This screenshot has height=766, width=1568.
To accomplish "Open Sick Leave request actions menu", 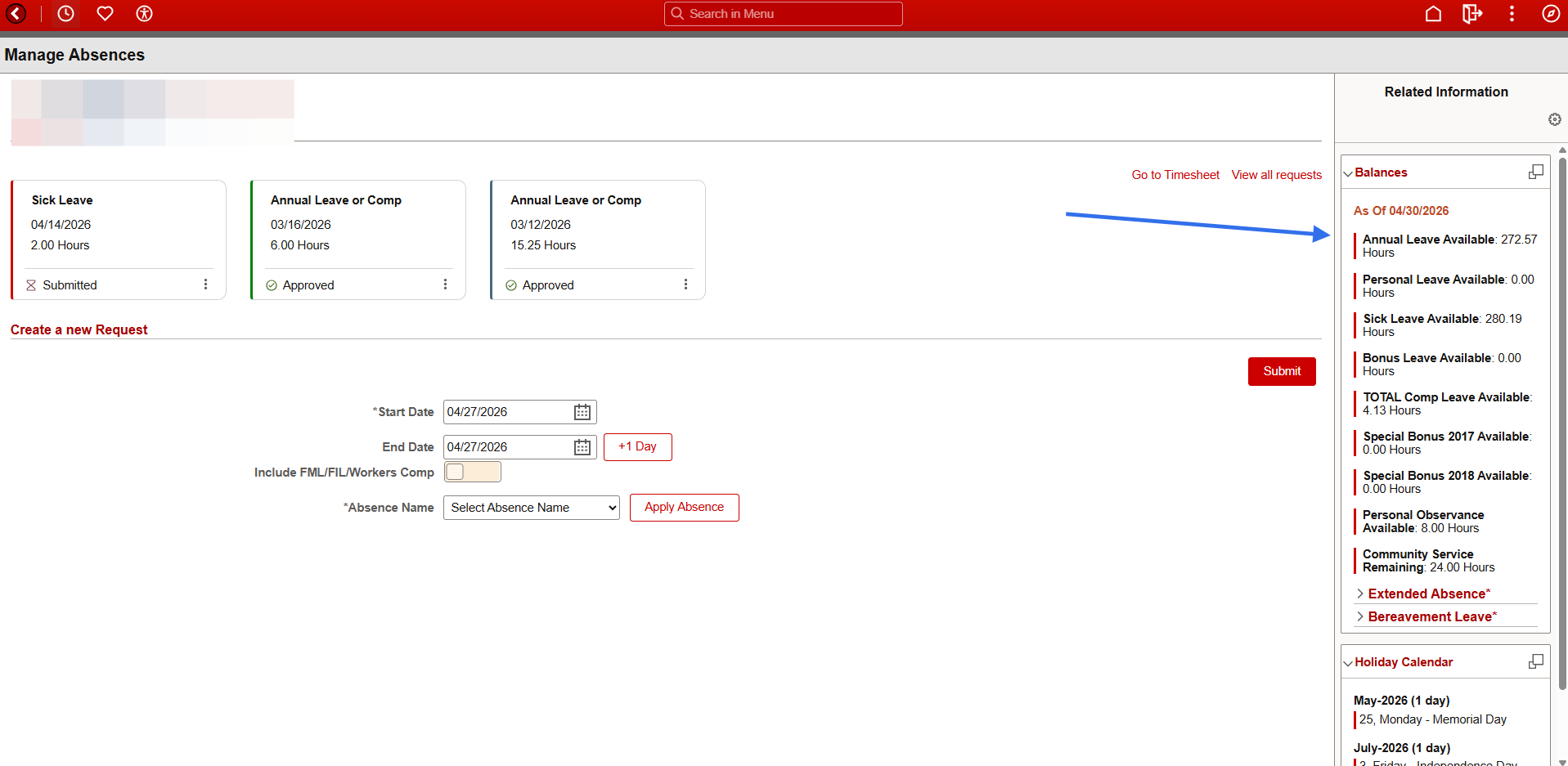I will click(x=205, y=284).
